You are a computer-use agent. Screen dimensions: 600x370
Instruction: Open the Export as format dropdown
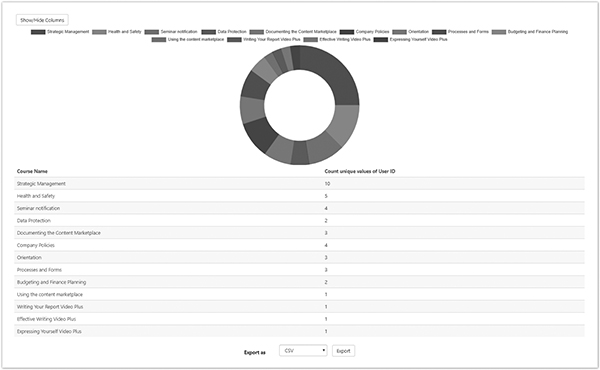[x=303, y=350]
